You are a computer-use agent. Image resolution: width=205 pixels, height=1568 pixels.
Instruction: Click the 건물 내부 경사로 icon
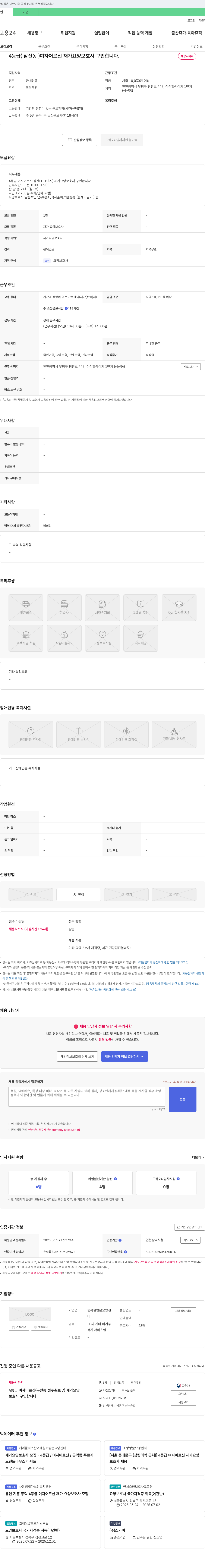(174, 735)
